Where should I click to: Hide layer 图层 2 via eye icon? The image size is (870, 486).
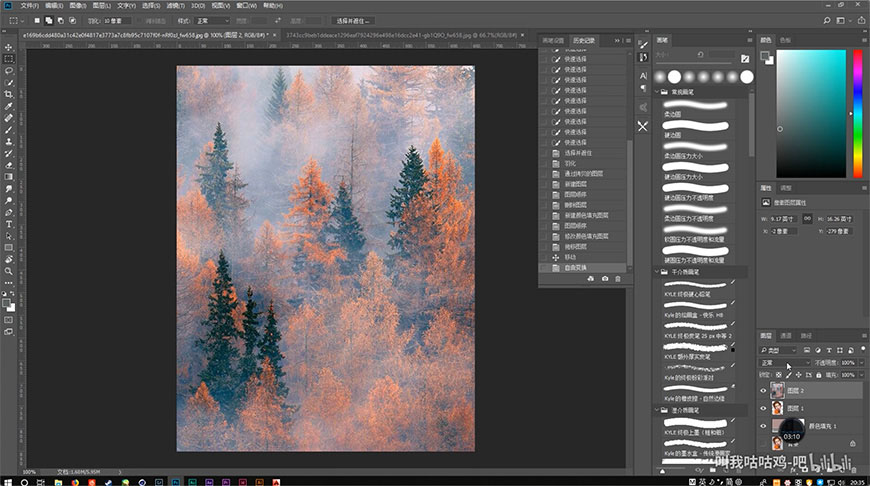[x=764, y=391]
